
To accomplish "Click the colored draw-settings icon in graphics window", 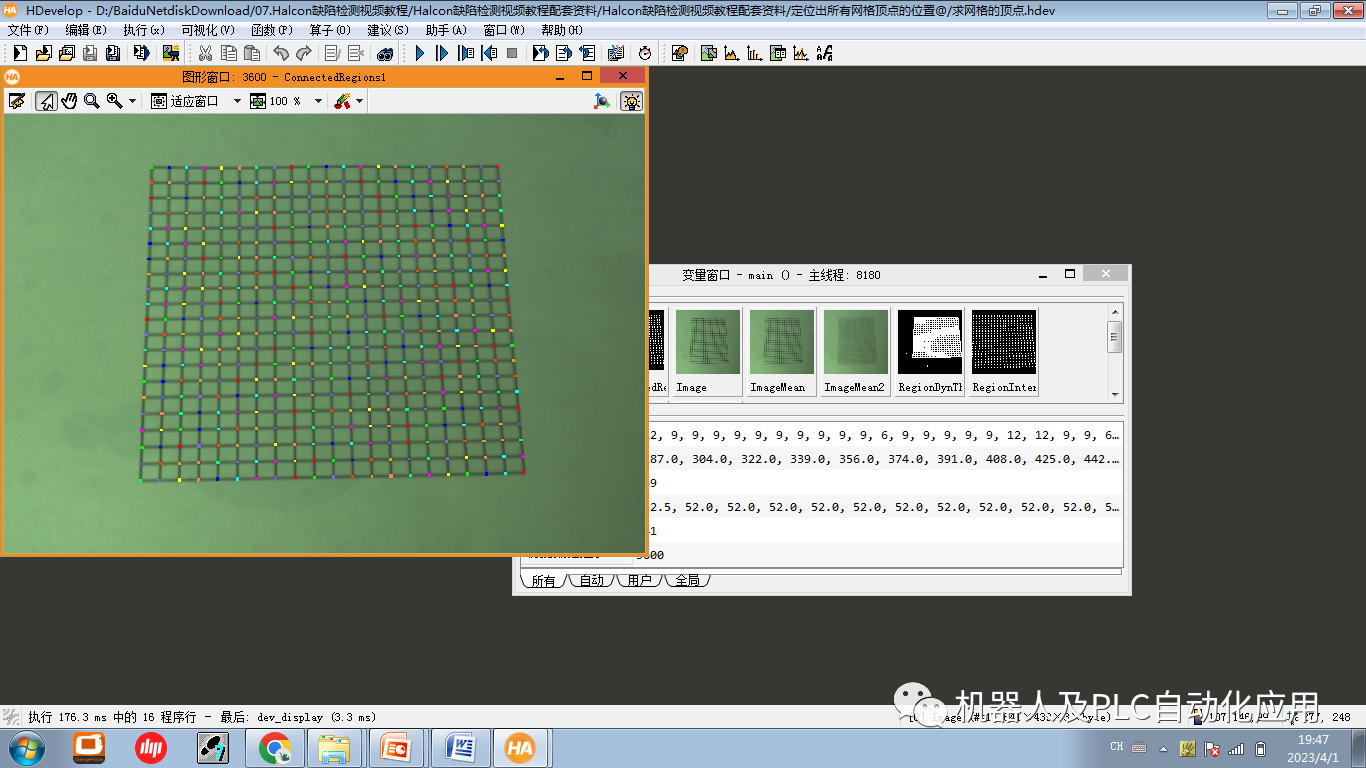I will pos(342,100).
